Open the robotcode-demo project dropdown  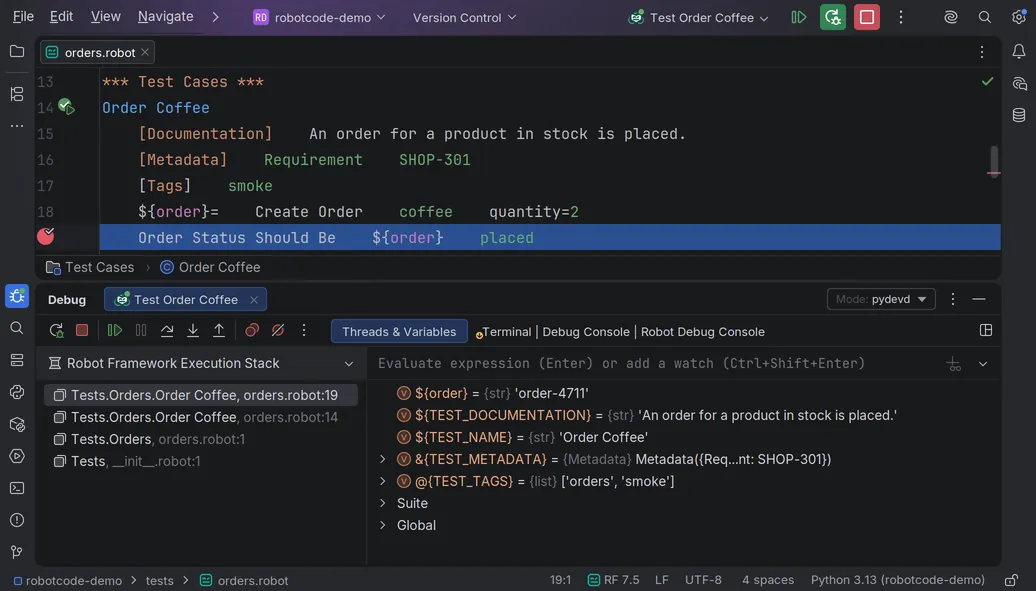(319, 17)
